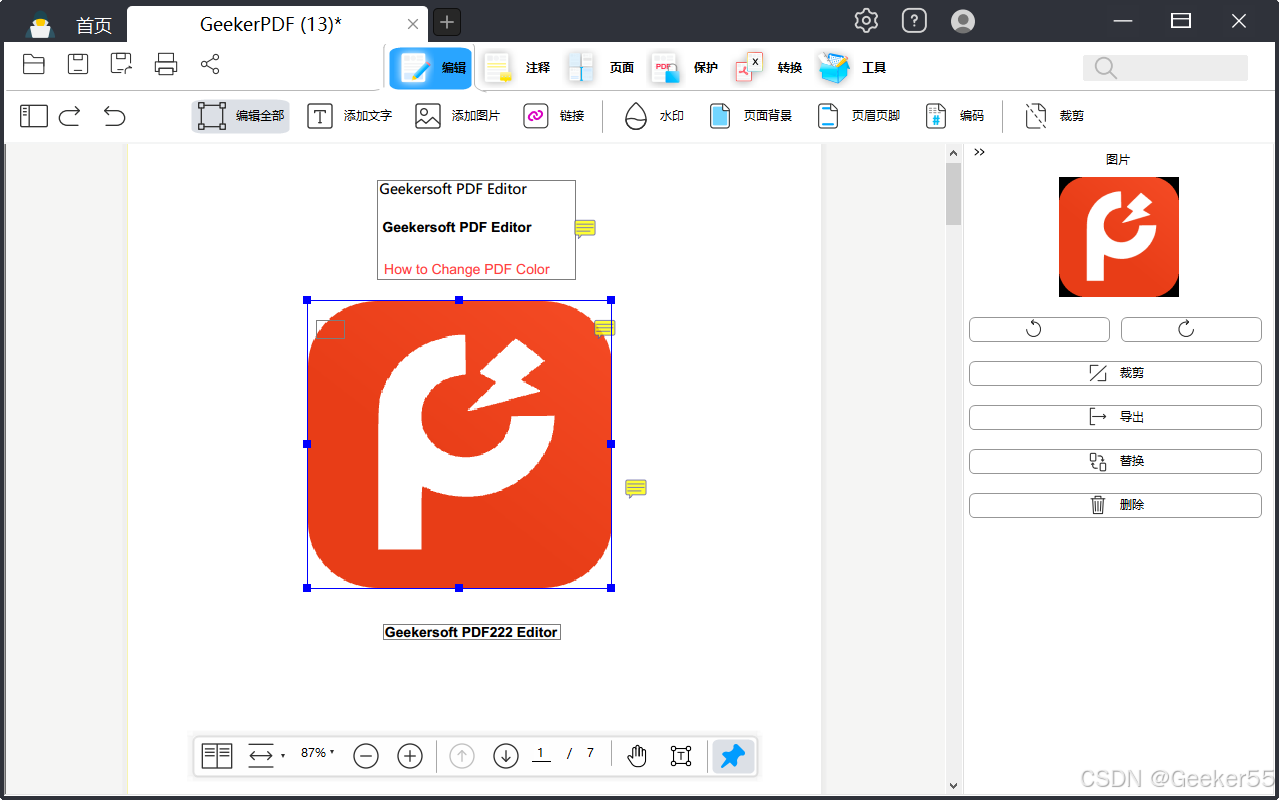Viewport: 1279px width, 800px height.
Task: Collapse the right panel with the chevrons
Action: pyautogui.click(x=980, y=152)
